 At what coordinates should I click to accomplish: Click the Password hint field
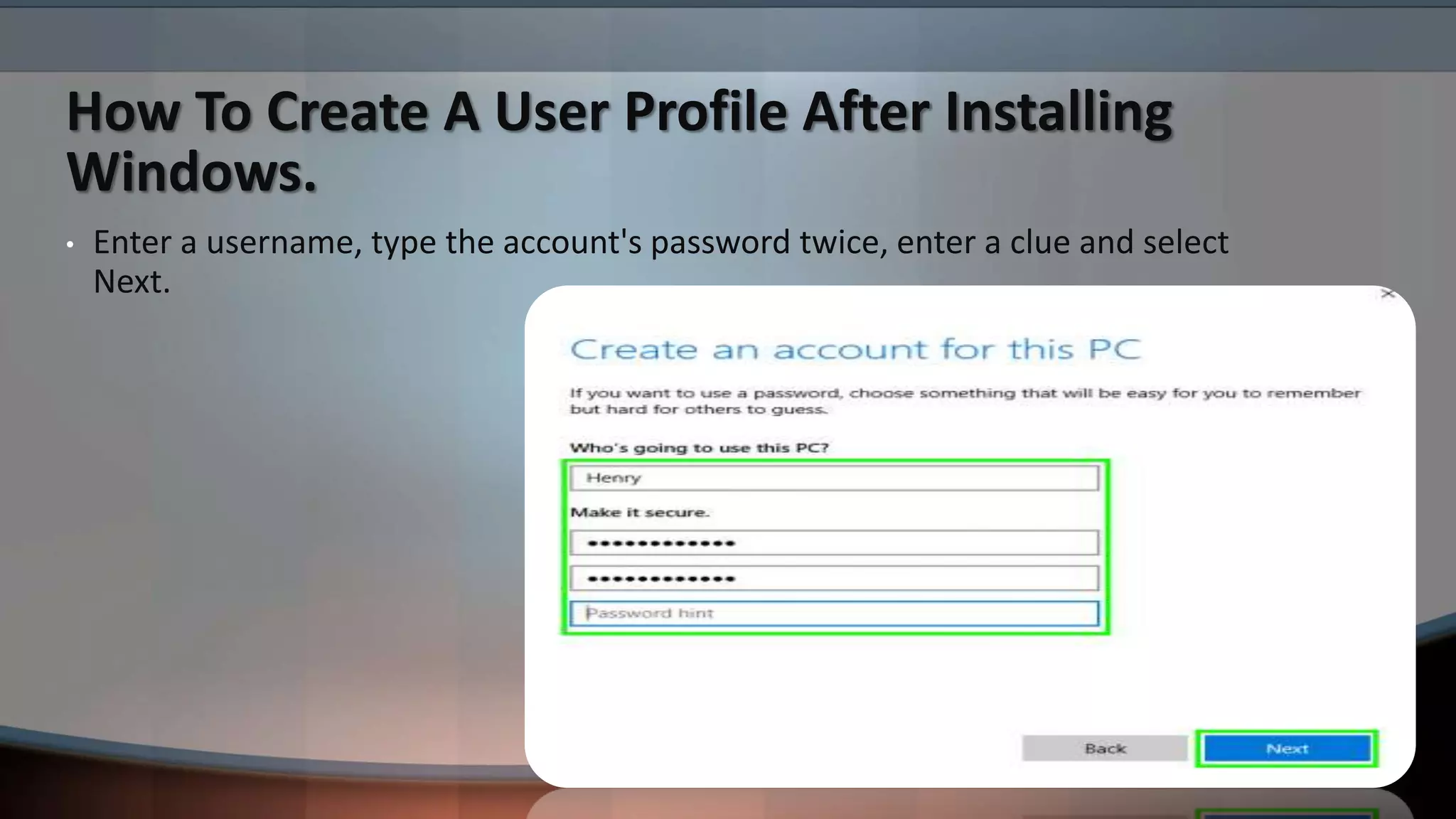tap(834, 613)
